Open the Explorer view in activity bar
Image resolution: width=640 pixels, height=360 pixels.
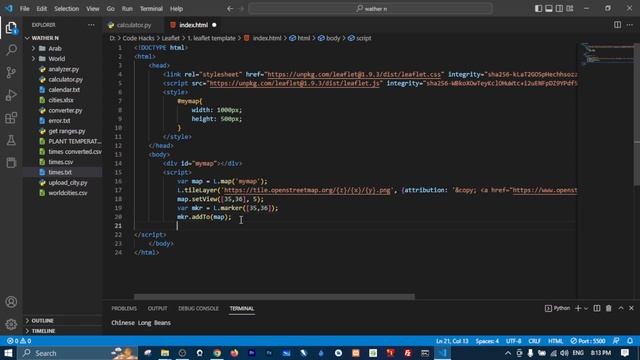[11, 28]
